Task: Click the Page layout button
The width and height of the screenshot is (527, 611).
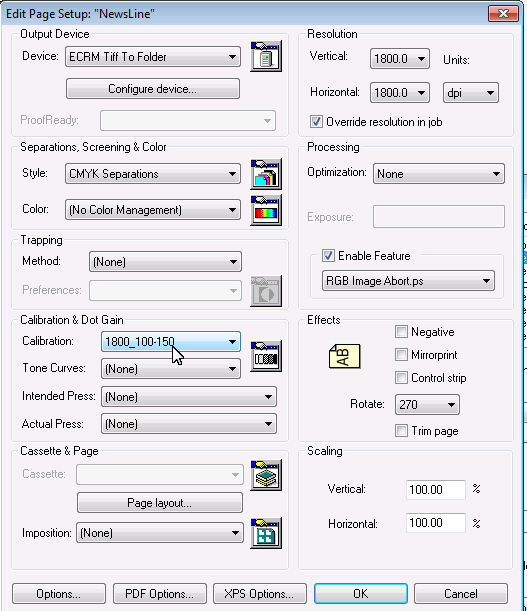Action: [x=160, y=503]
